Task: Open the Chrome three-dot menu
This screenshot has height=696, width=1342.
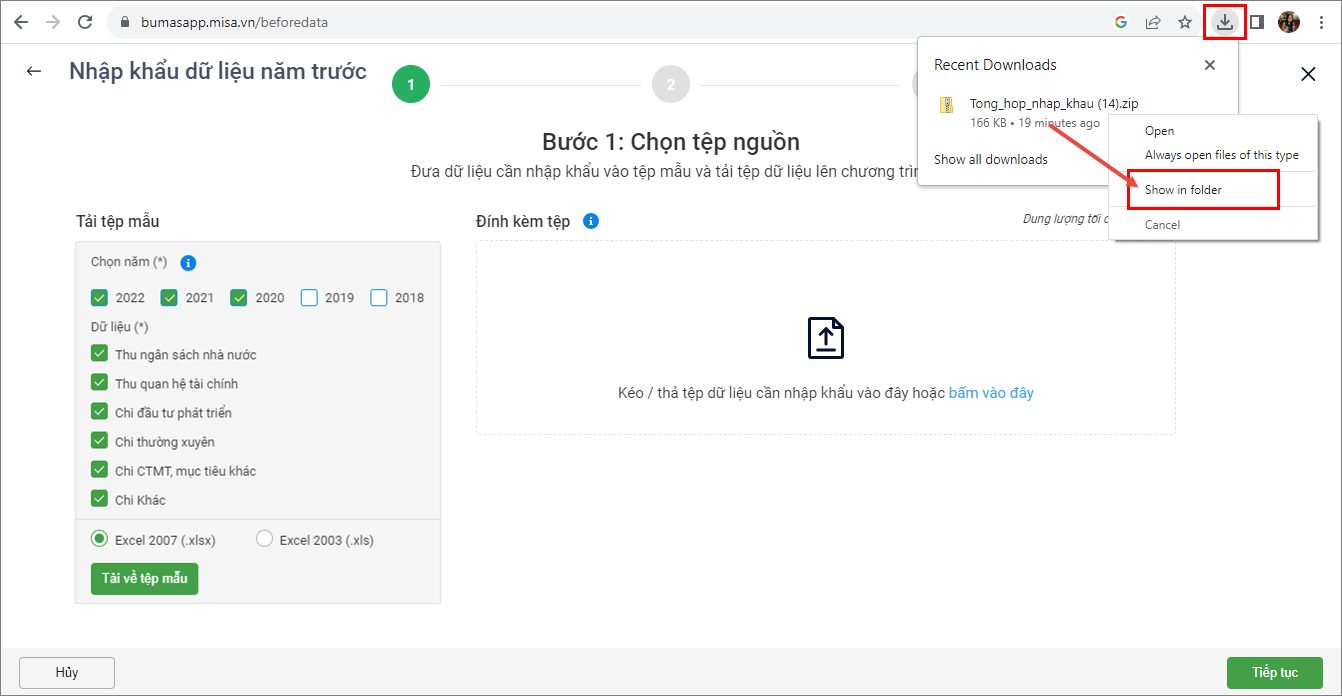Action: (x=1321, y=22)
